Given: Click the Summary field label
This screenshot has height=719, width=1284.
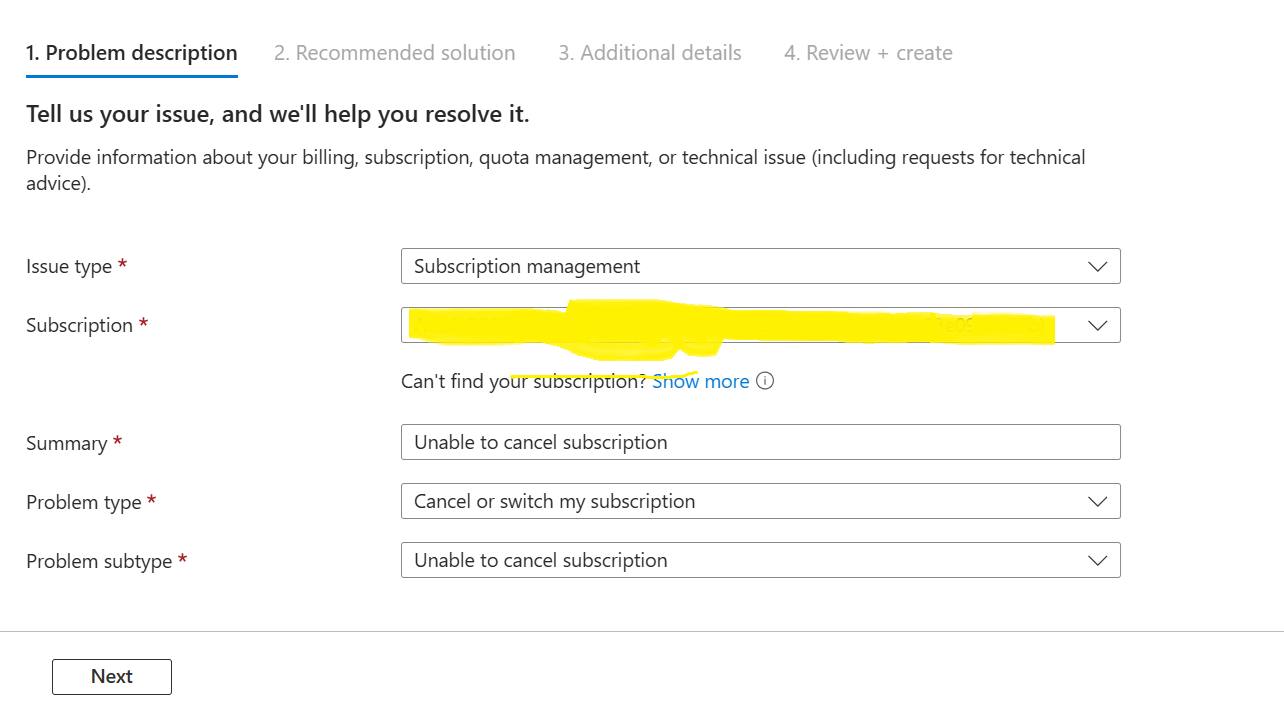Looking at the screenshot, I should [74, 444].
